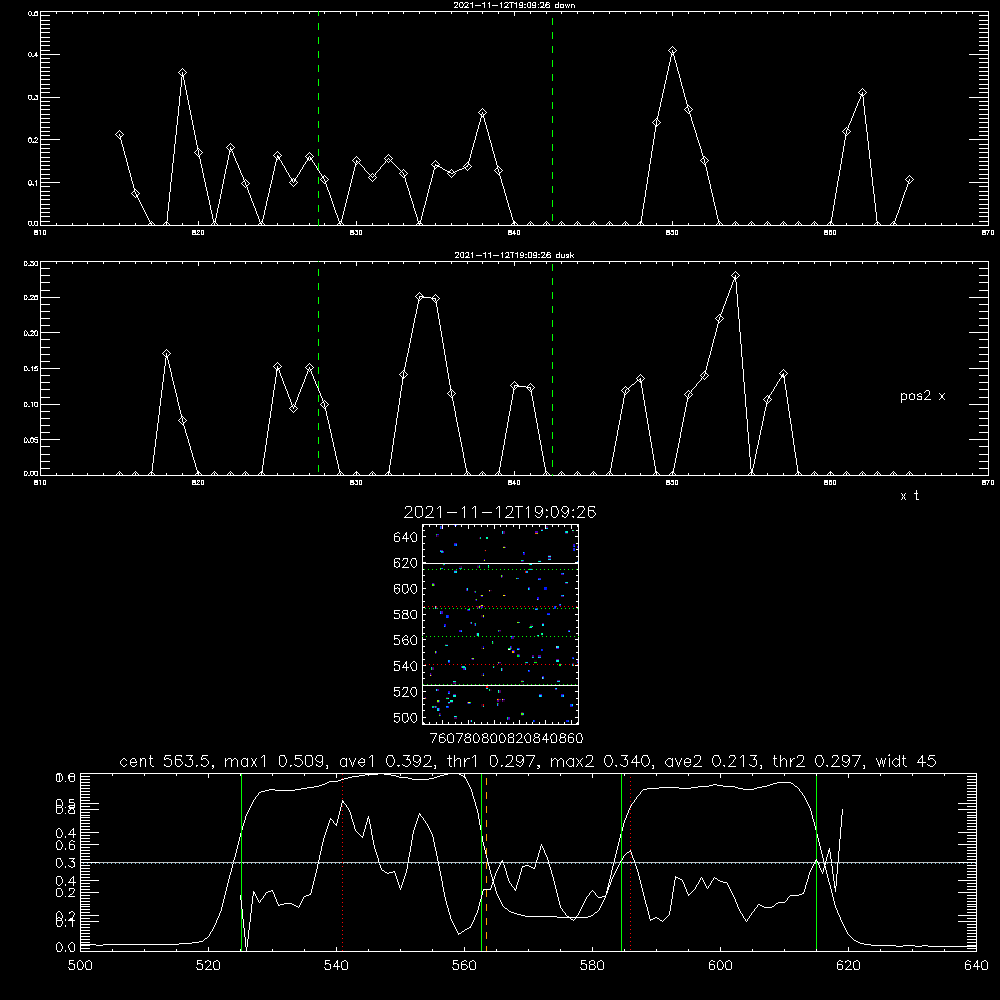The width and height of the screenshot is (1000, 1000).
Task: Click bottom plot x-axis label '600'
Action: 721,966
